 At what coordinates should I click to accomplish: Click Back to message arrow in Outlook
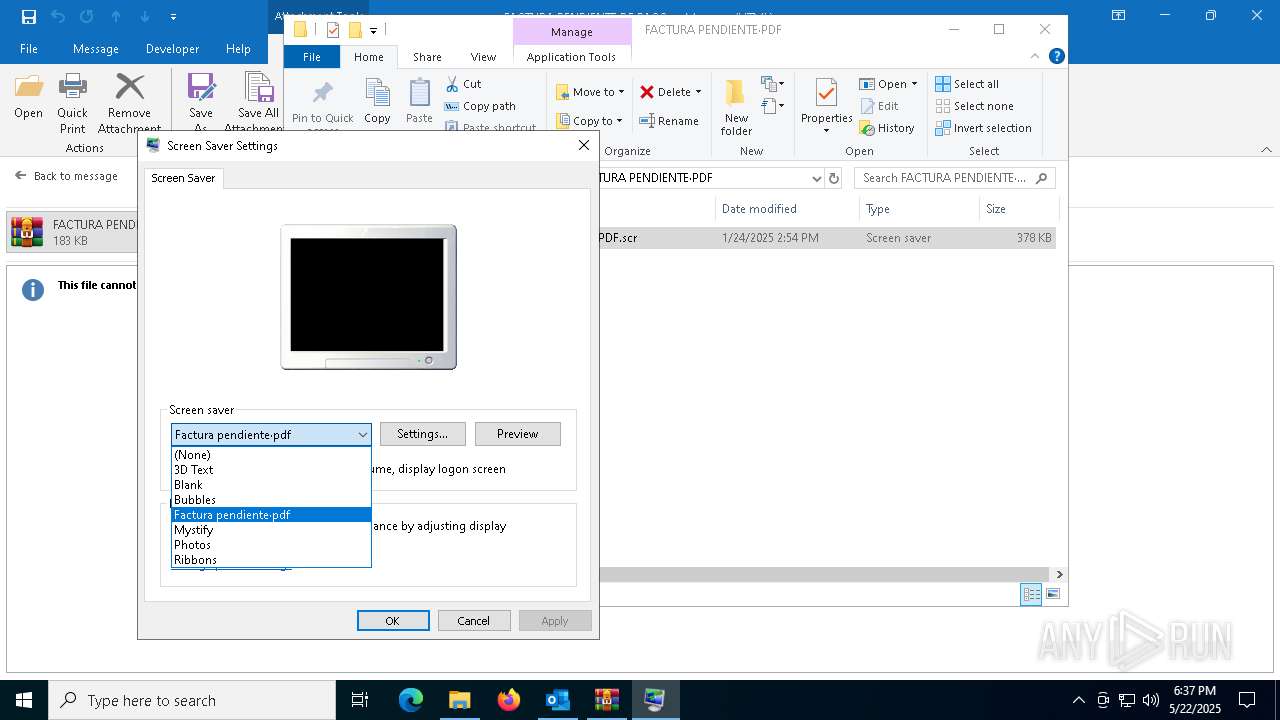pyautogui.click(x=21, y=176)
